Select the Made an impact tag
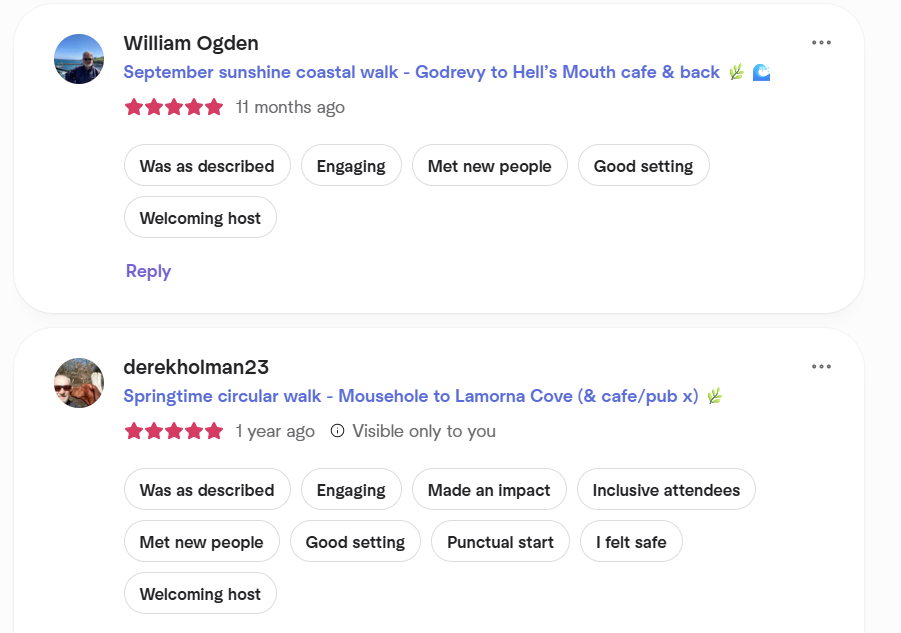The height and width of the screenshot is (633, 901). (489, 489)
